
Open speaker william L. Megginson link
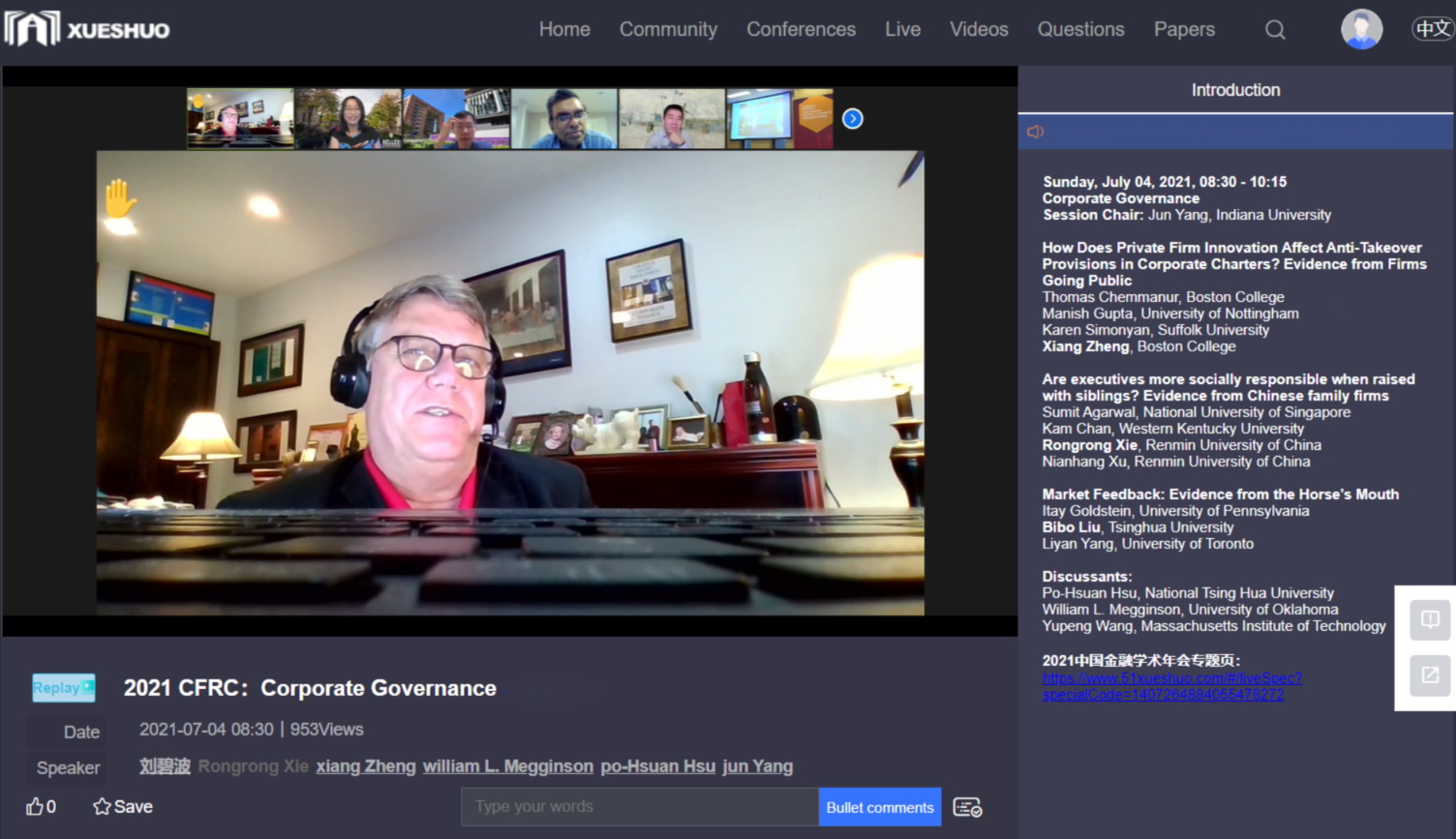[507, 766]
